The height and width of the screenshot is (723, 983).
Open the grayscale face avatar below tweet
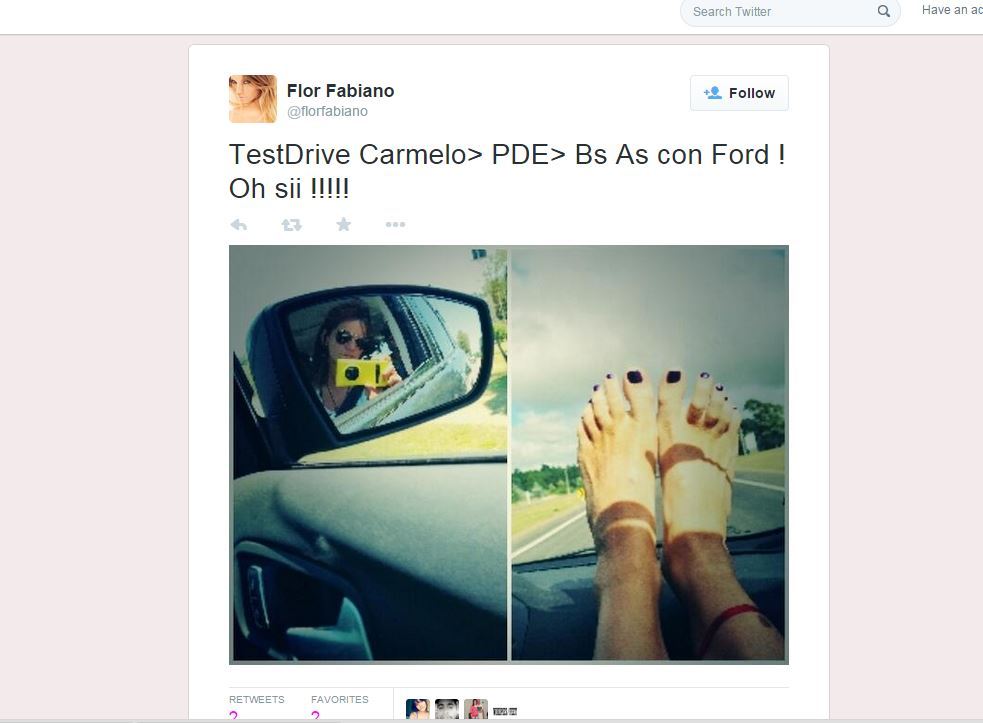tap(447, 709)
